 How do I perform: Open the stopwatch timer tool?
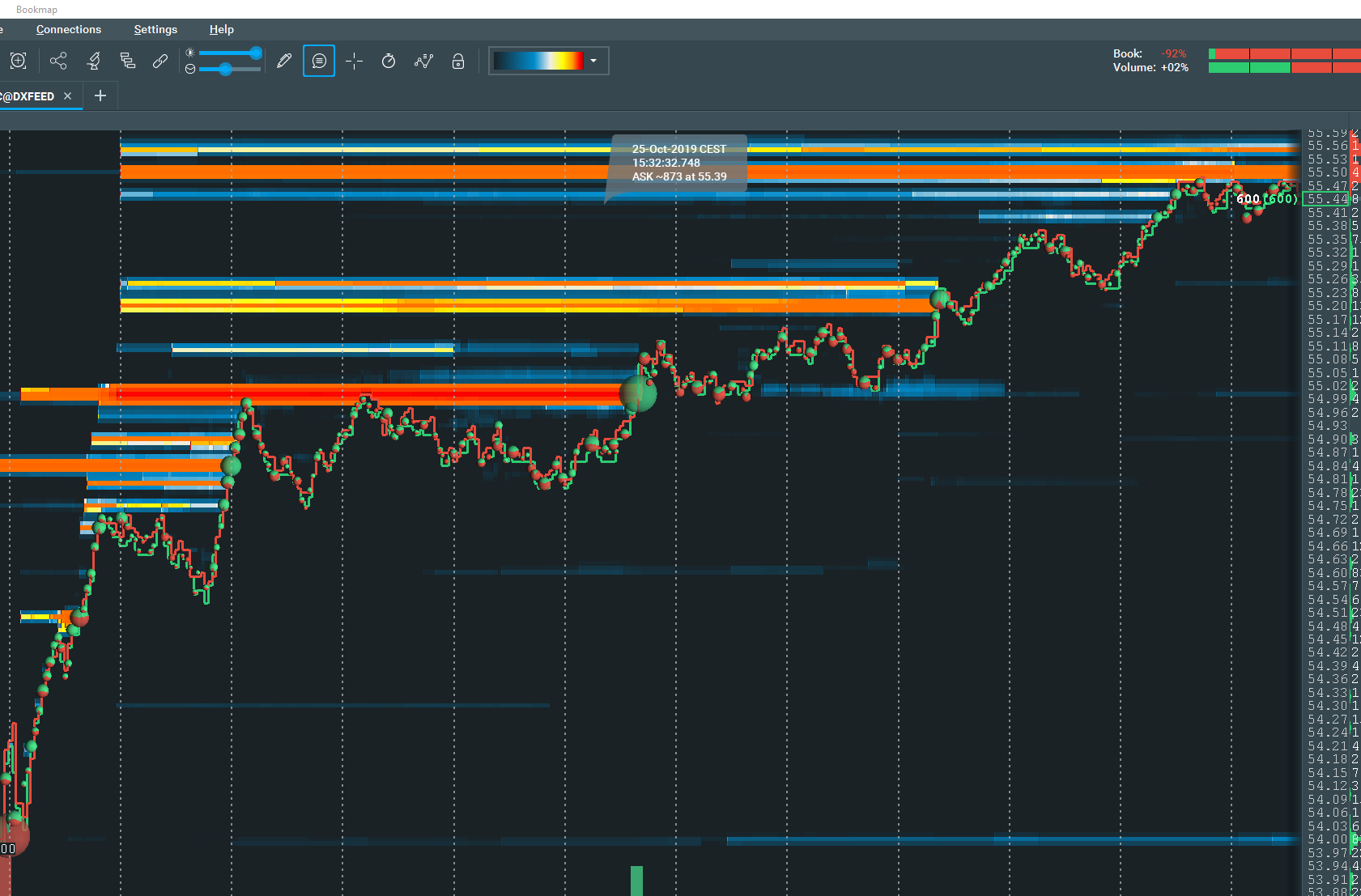pyautogui.click(x=389, y=61)
